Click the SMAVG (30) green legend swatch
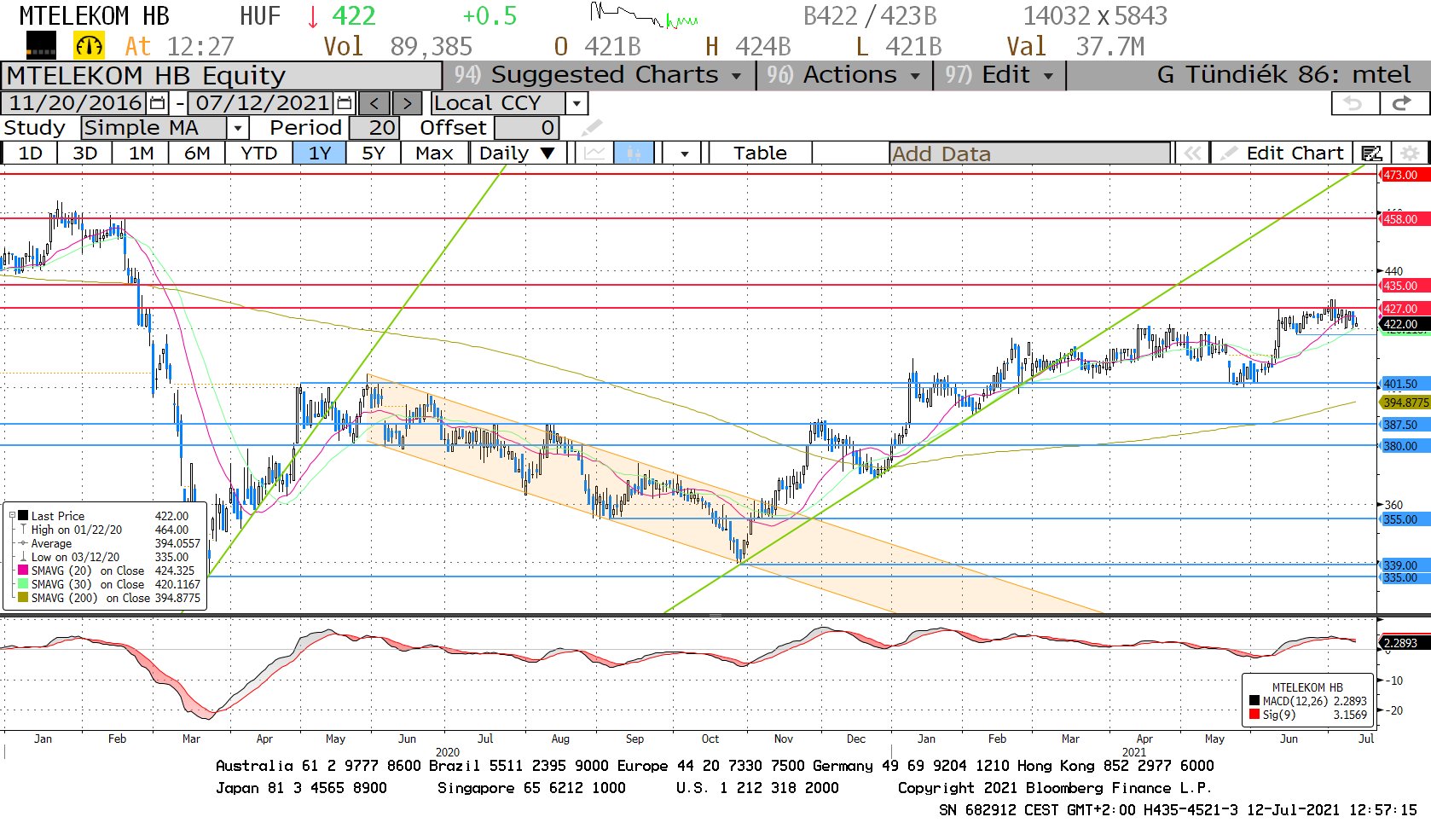 [23, 584]
